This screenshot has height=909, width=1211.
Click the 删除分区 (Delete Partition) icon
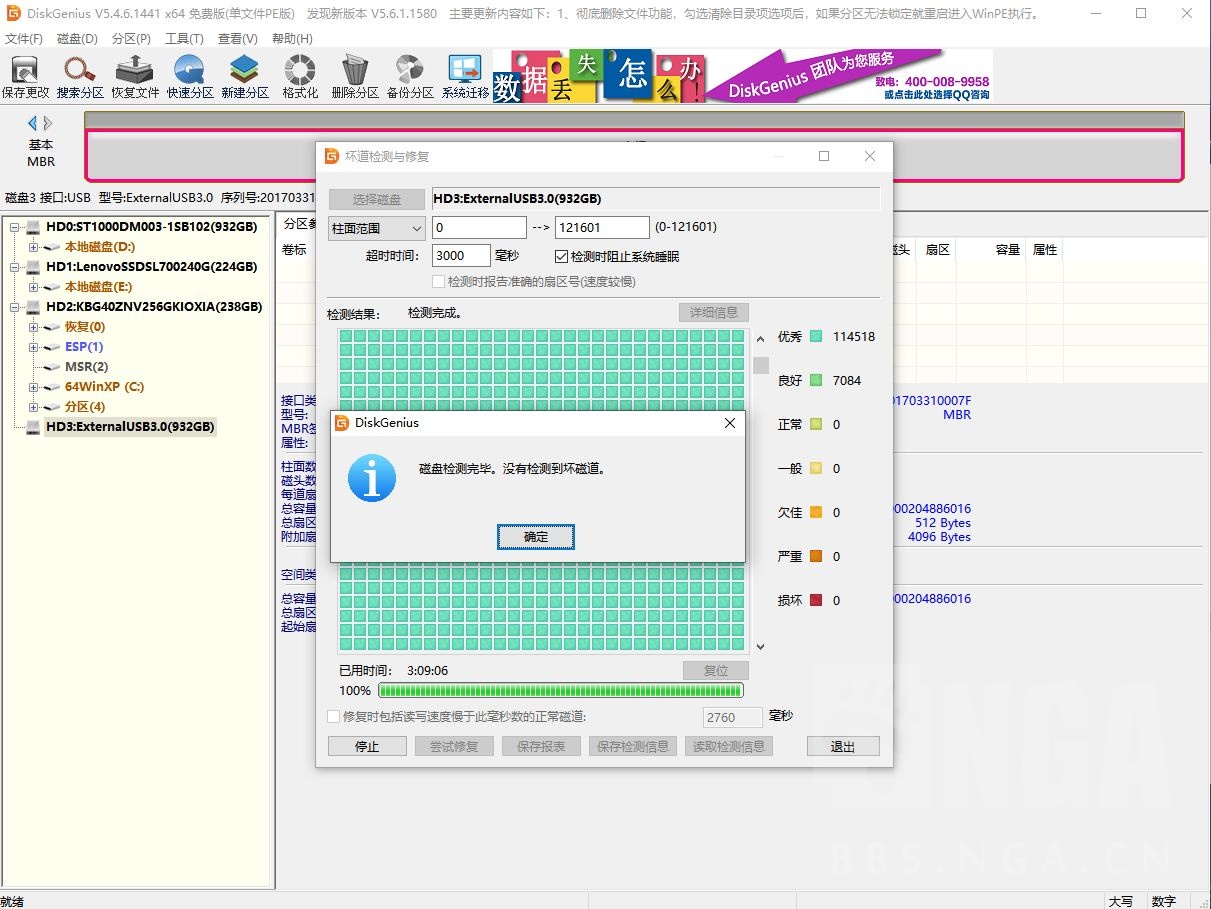(x=355, y=76)
